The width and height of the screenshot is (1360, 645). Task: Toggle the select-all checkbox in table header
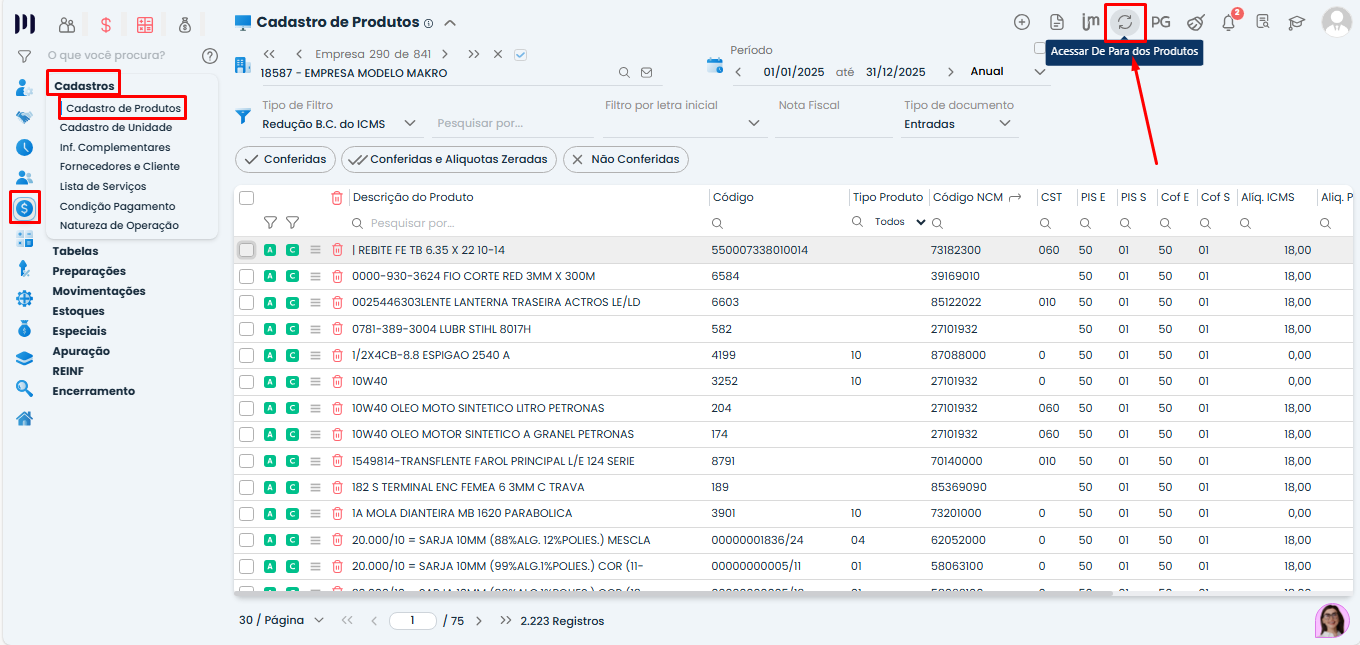pos(247,198)
